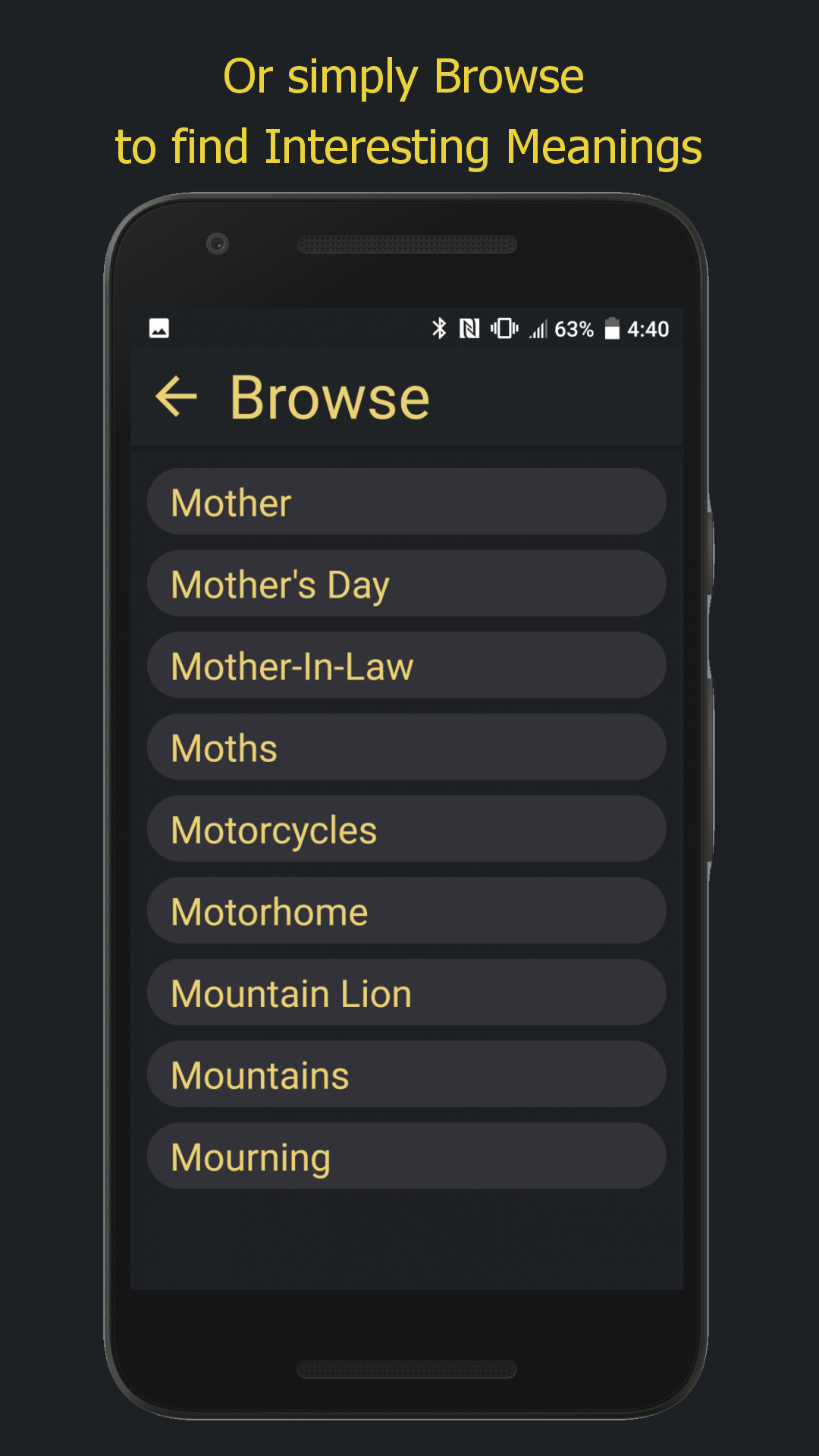This screenshot has height=1456, width=819.
Task: Select Motorhome from the list
Action: (406, 912)
